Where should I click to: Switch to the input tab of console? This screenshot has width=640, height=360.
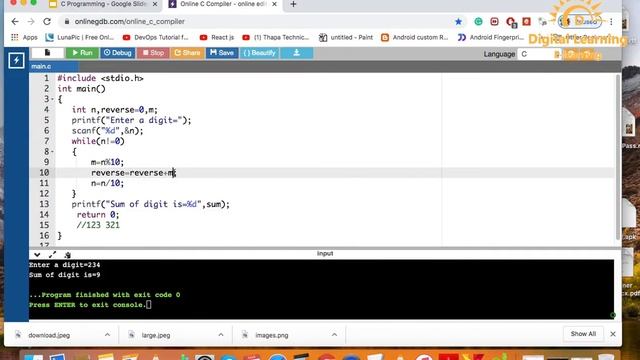pyautogui.click(x=325, y=253)
